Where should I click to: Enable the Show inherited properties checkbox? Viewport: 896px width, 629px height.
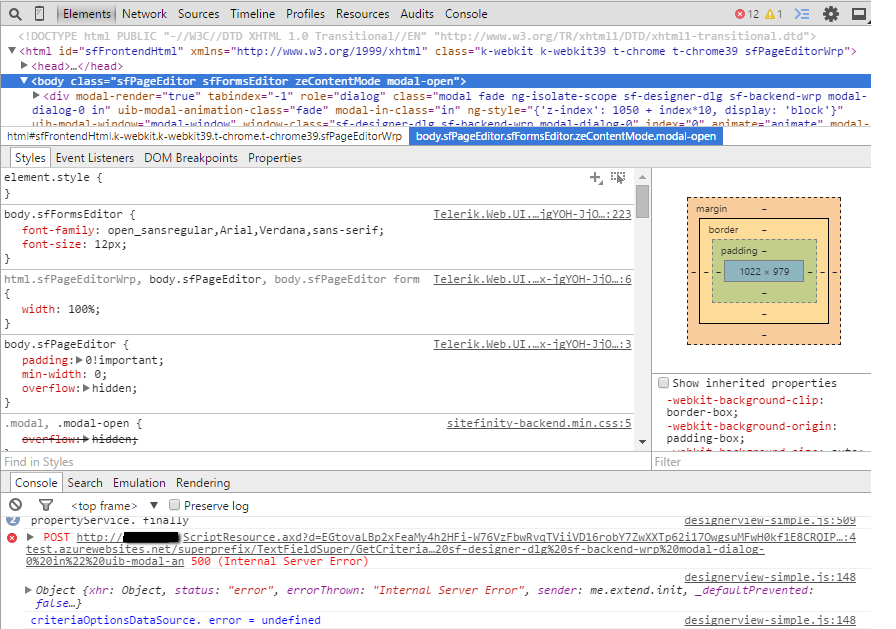tap(663, 382)
